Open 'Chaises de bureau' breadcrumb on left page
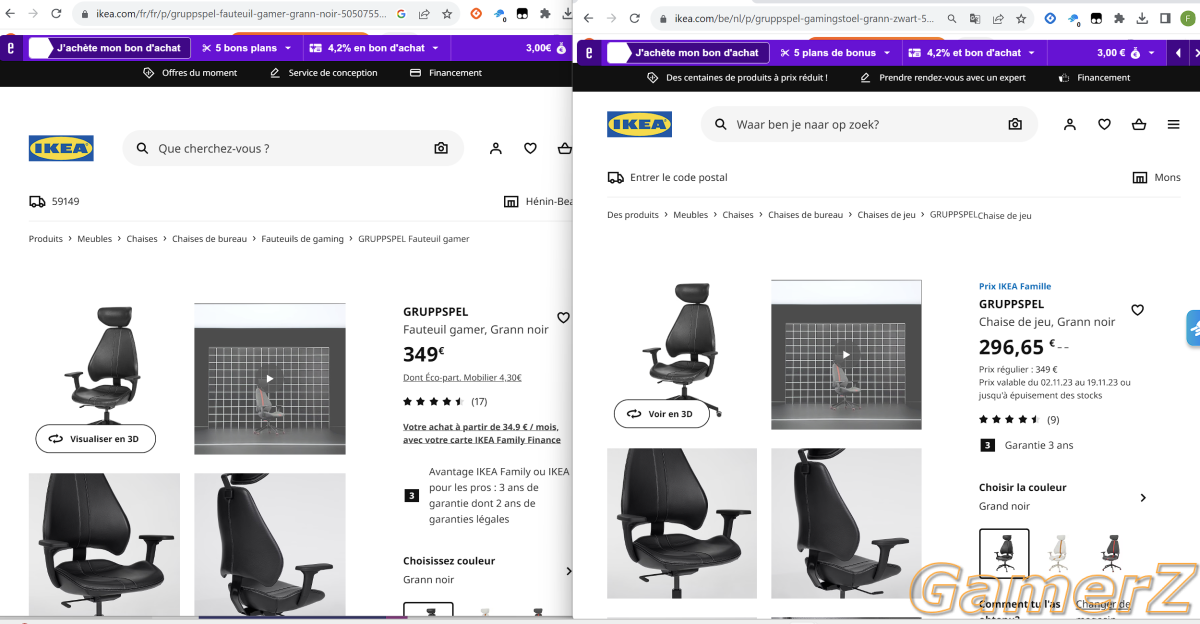The image size is (1200, 624). pos(209,239)
